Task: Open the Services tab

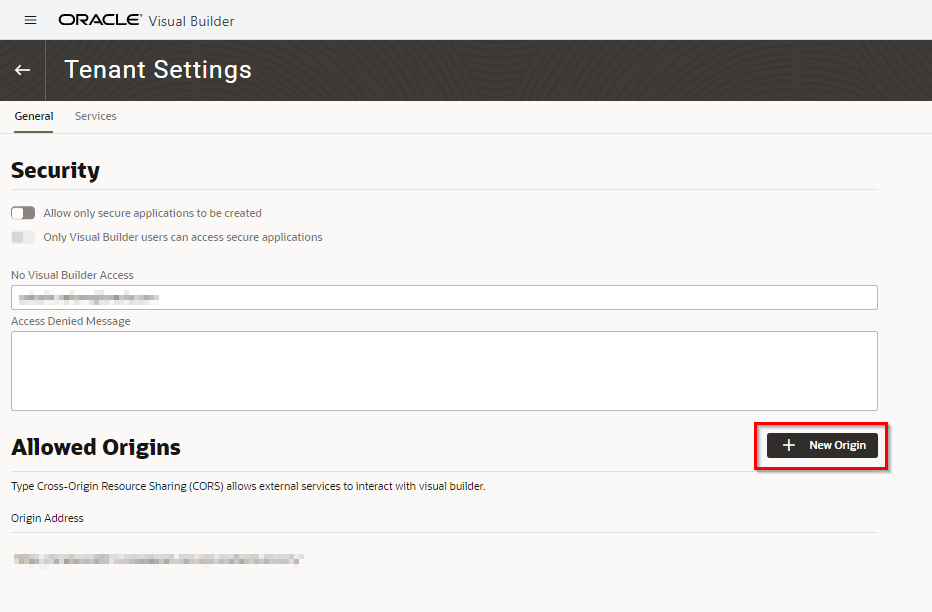Action: tap(96, 116)
